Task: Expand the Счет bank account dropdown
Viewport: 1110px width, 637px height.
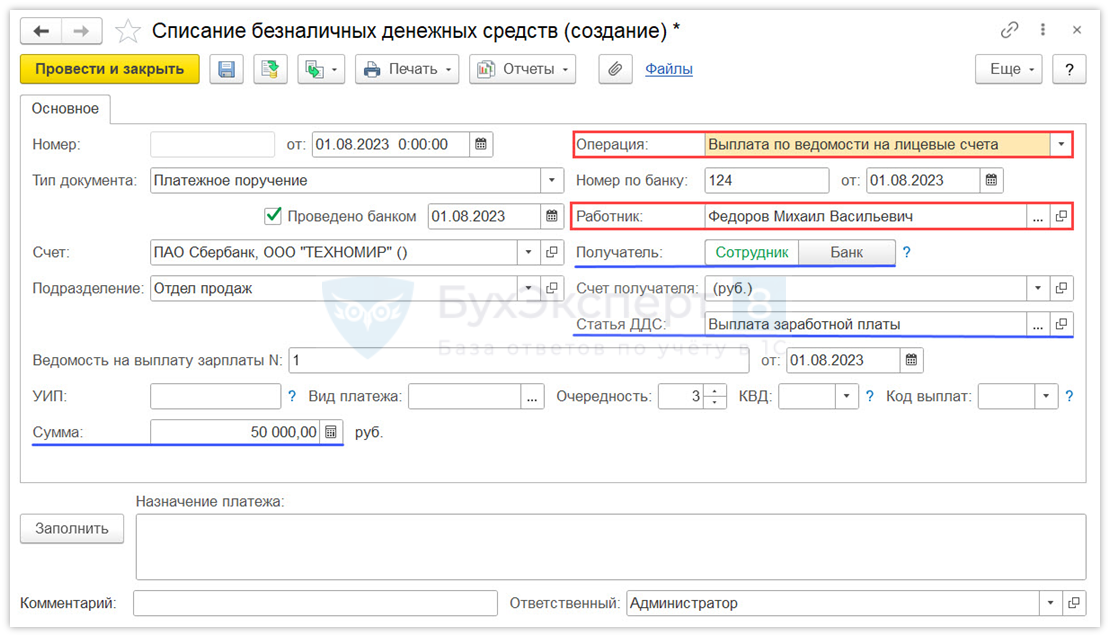Action: tap(528, 253)
